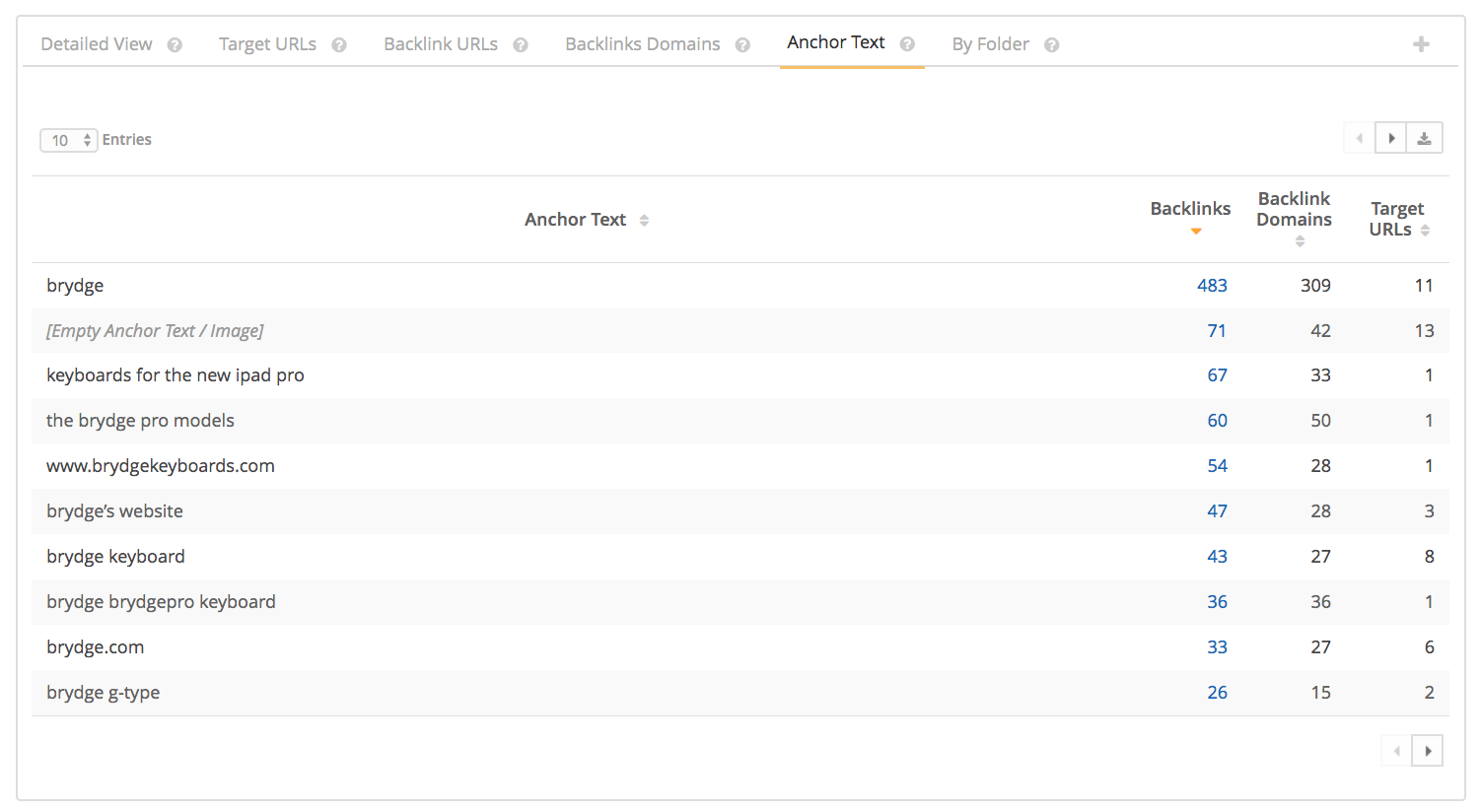Click the 8 target URLs value

pyautogui.click(x=1429, y=557)
